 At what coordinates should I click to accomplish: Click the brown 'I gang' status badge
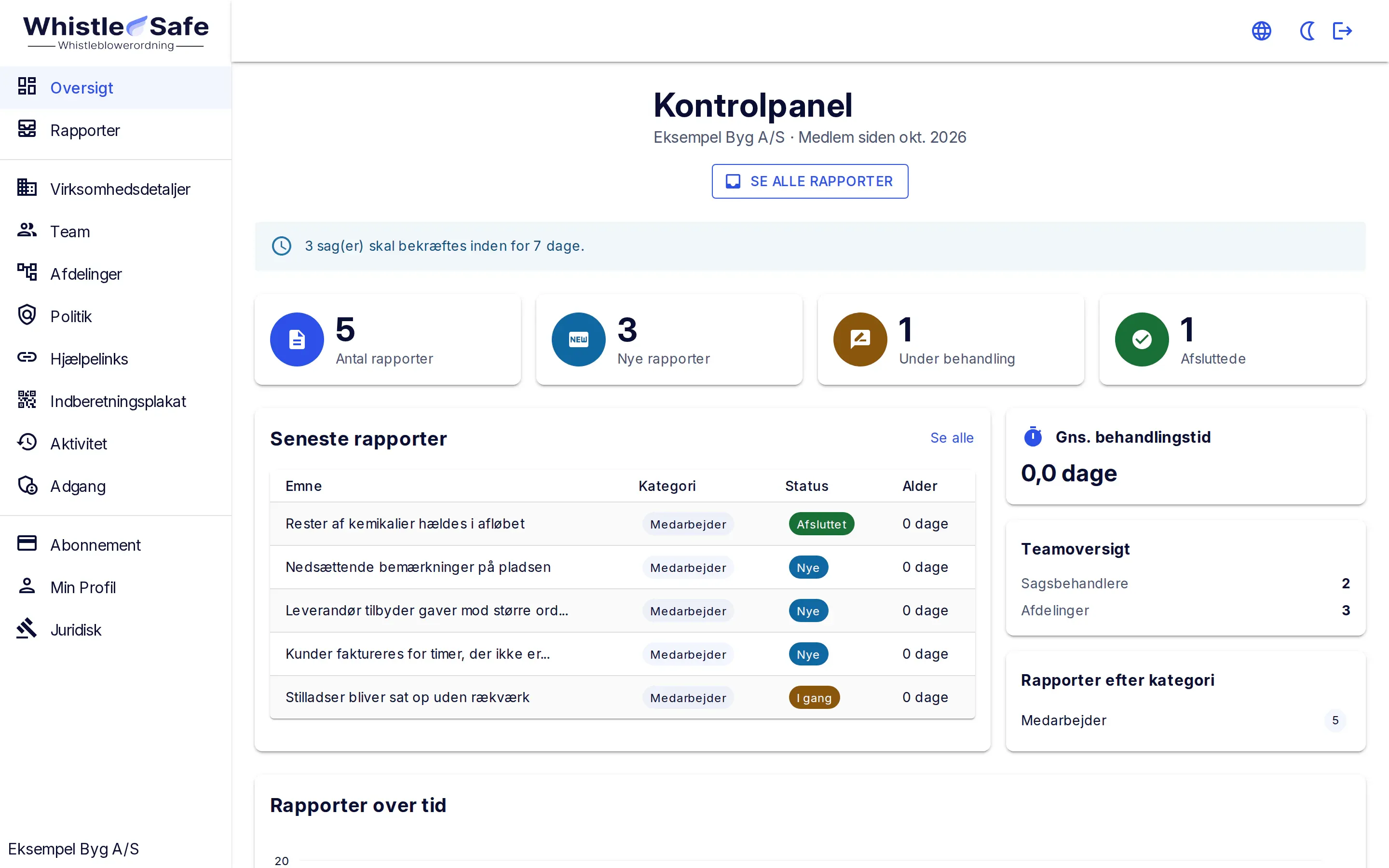(x=814, y=697)
